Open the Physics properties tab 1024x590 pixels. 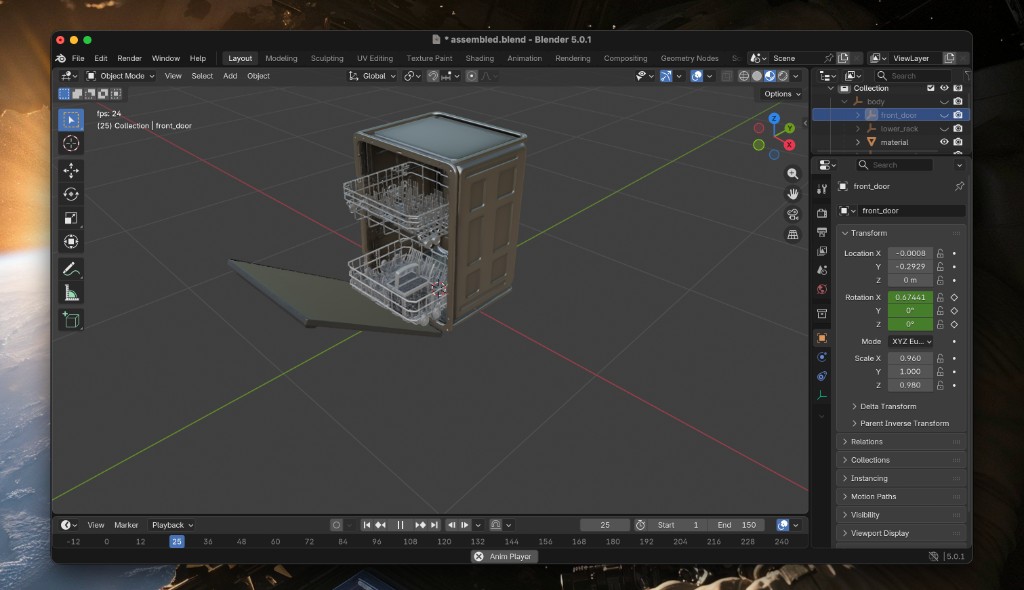click(x=822, y=357)
